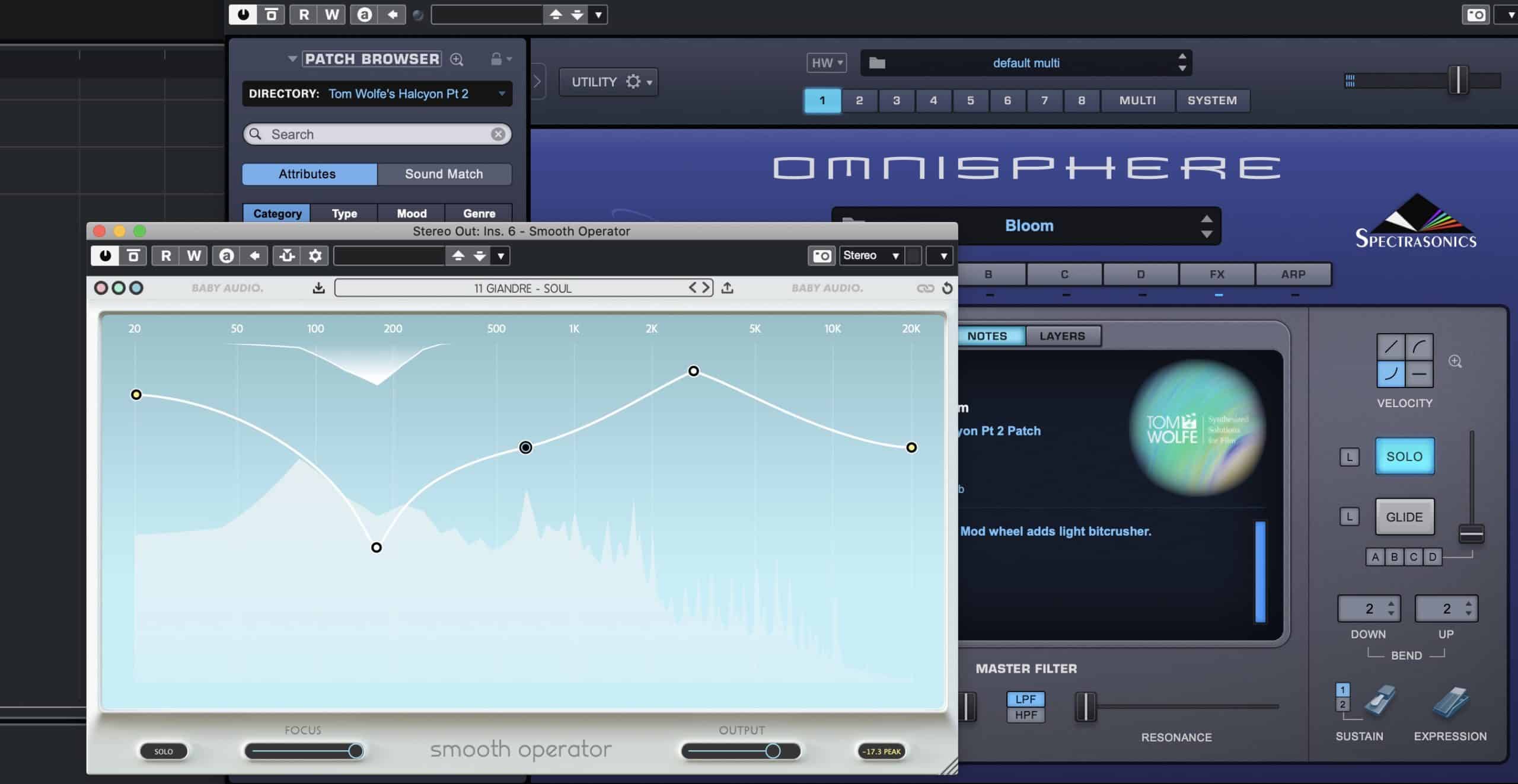
Task: Adjust the FOCUS slider
Action: [x=305, y=751]
